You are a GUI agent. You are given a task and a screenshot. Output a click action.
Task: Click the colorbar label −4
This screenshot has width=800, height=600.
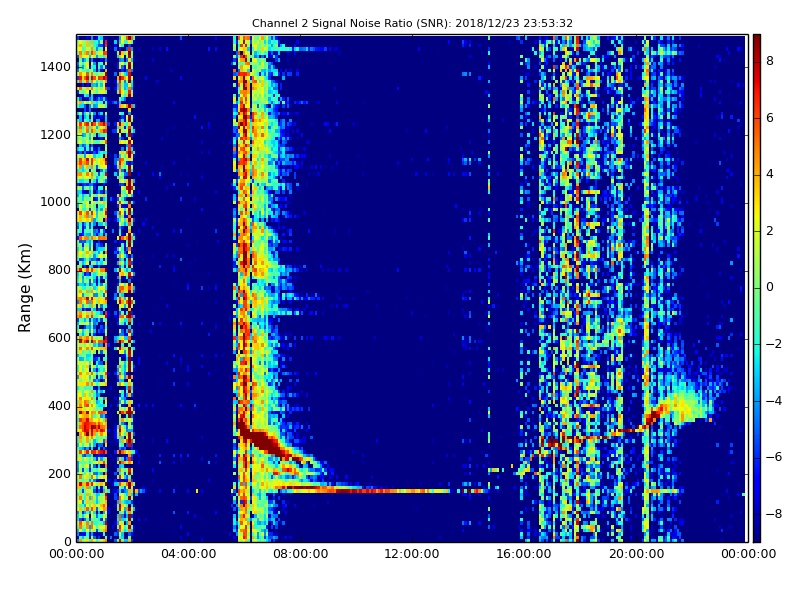774,401
